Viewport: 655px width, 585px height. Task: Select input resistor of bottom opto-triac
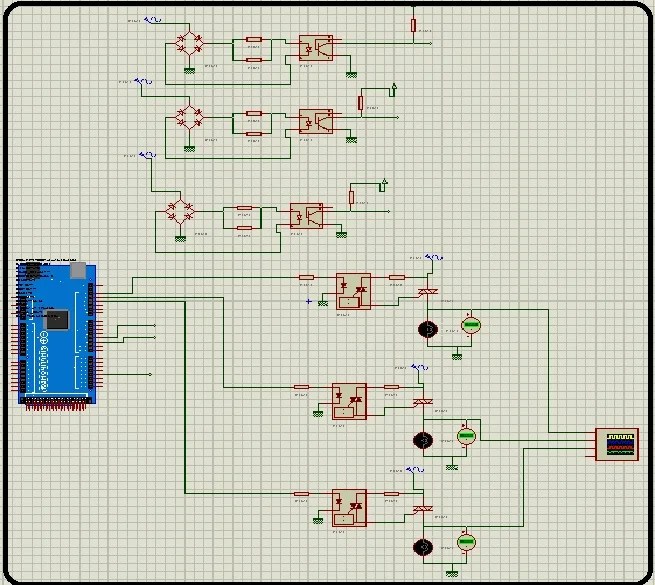point(301,494)
